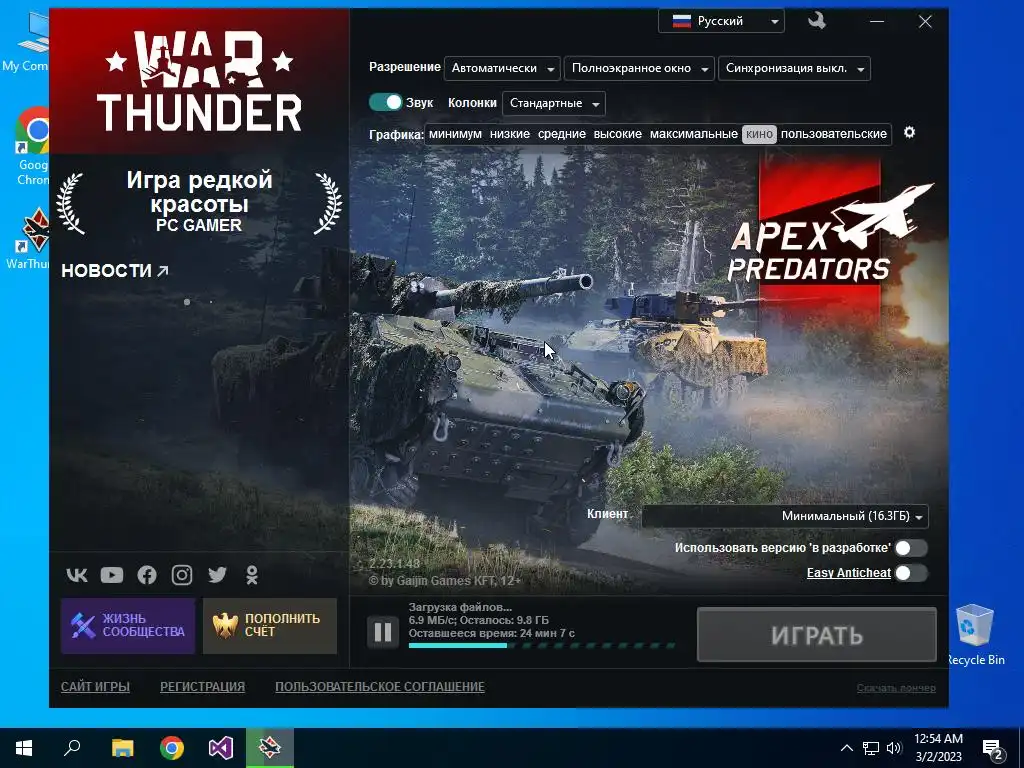Open the wrench launcher settings icon

[x=816, y=21]
